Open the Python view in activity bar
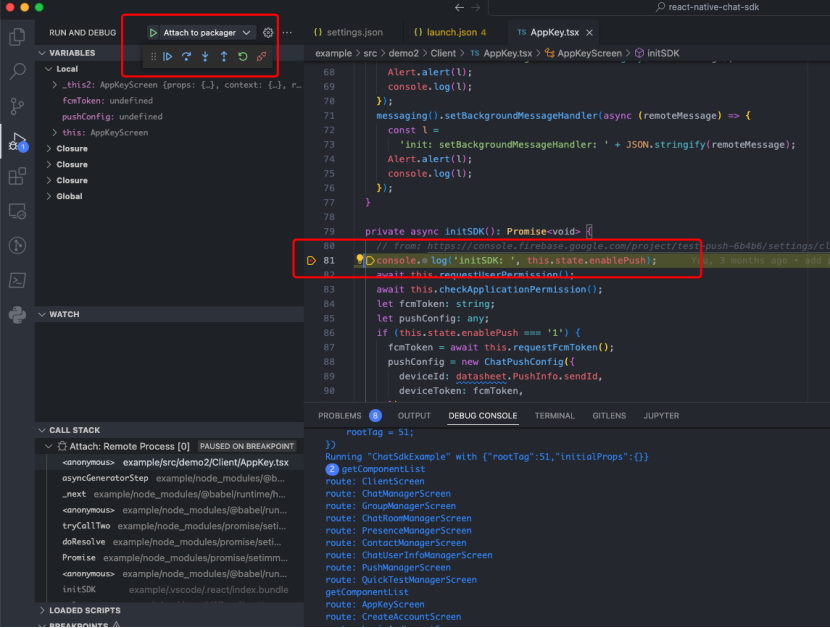Image resolution: width=830 pixels, height=628 pixels. (x=17, y=315)
